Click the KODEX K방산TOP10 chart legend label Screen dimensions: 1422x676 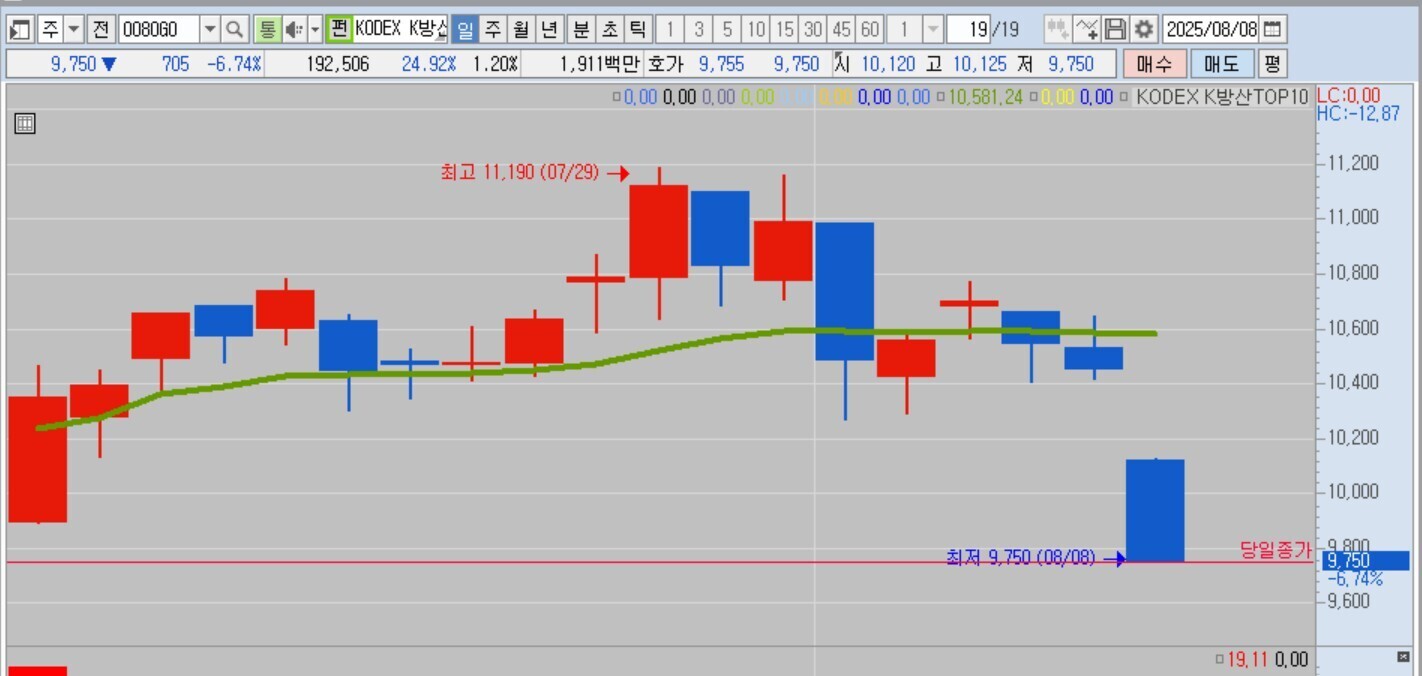pyautogui.click(x=1222, y=97)
